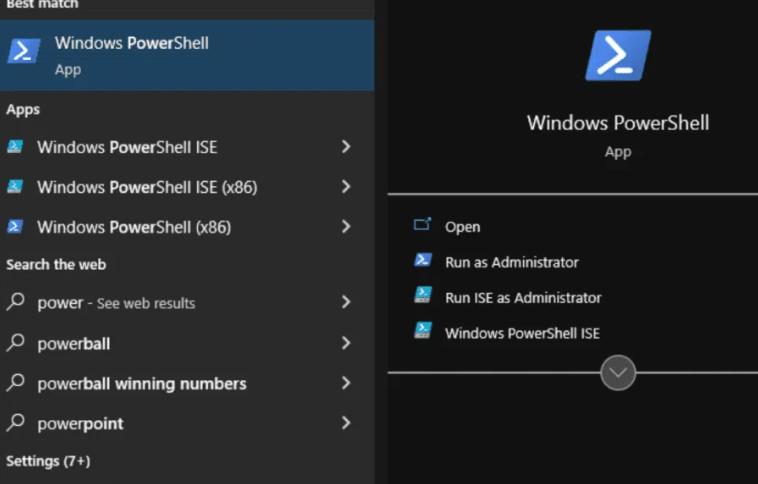This screenshot has width=758, height=484.
Task: Click the Open action icon
Action: (x=422, y=225)
